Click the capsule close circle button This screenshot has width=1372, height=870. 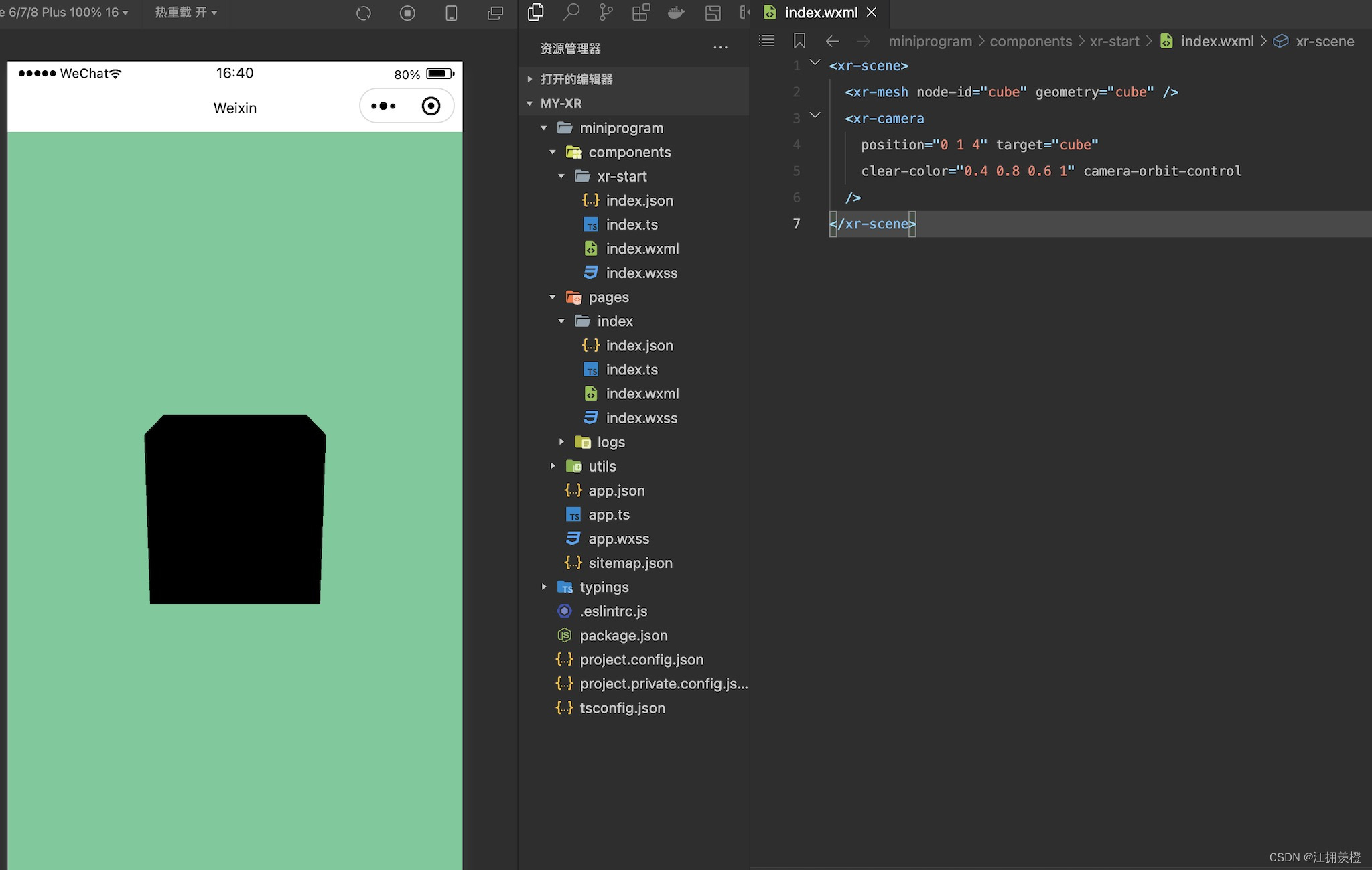point(431,106)
